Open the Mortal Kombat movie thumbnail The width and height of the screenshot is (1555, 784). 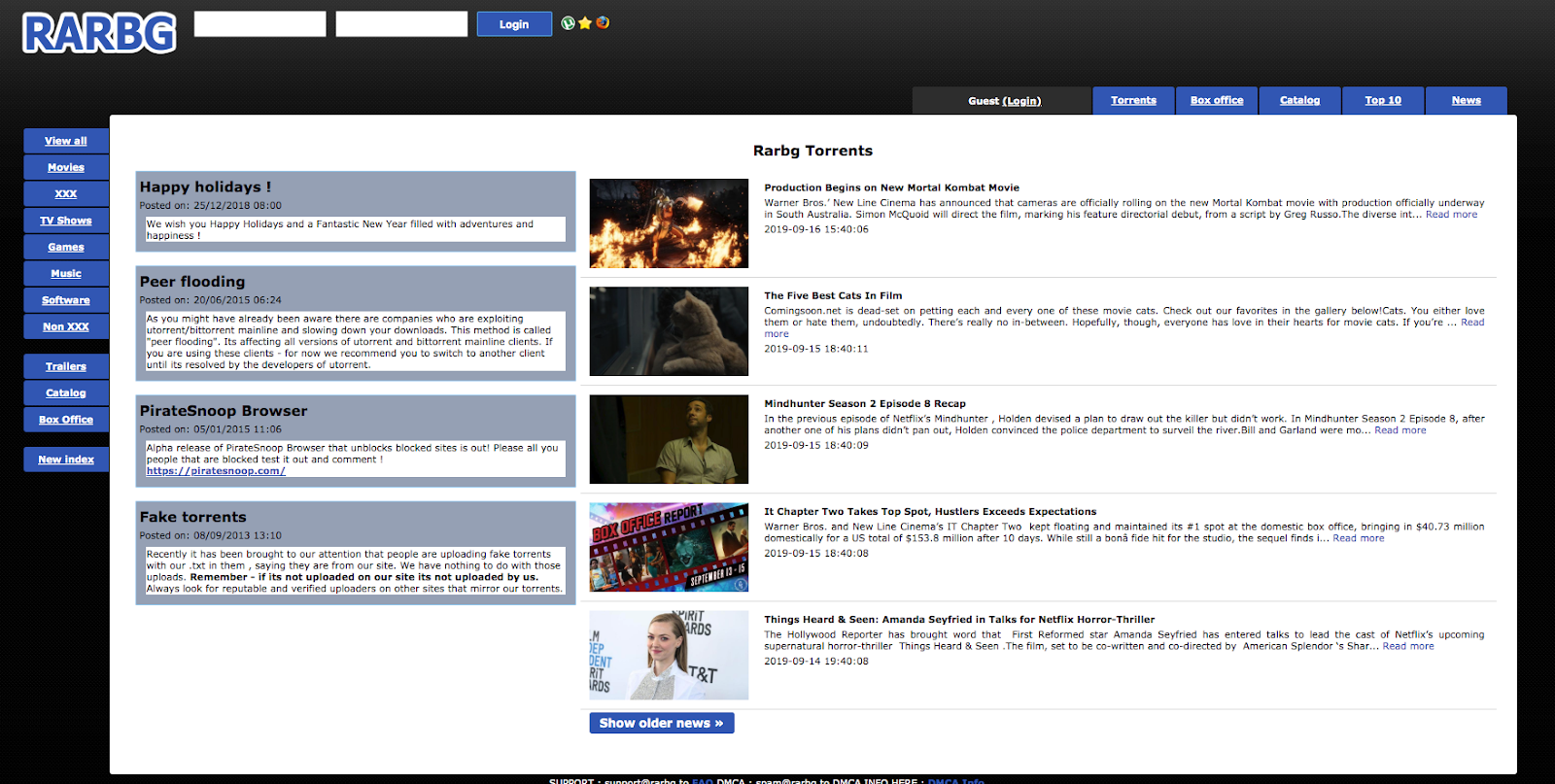(x=669, y=223)
